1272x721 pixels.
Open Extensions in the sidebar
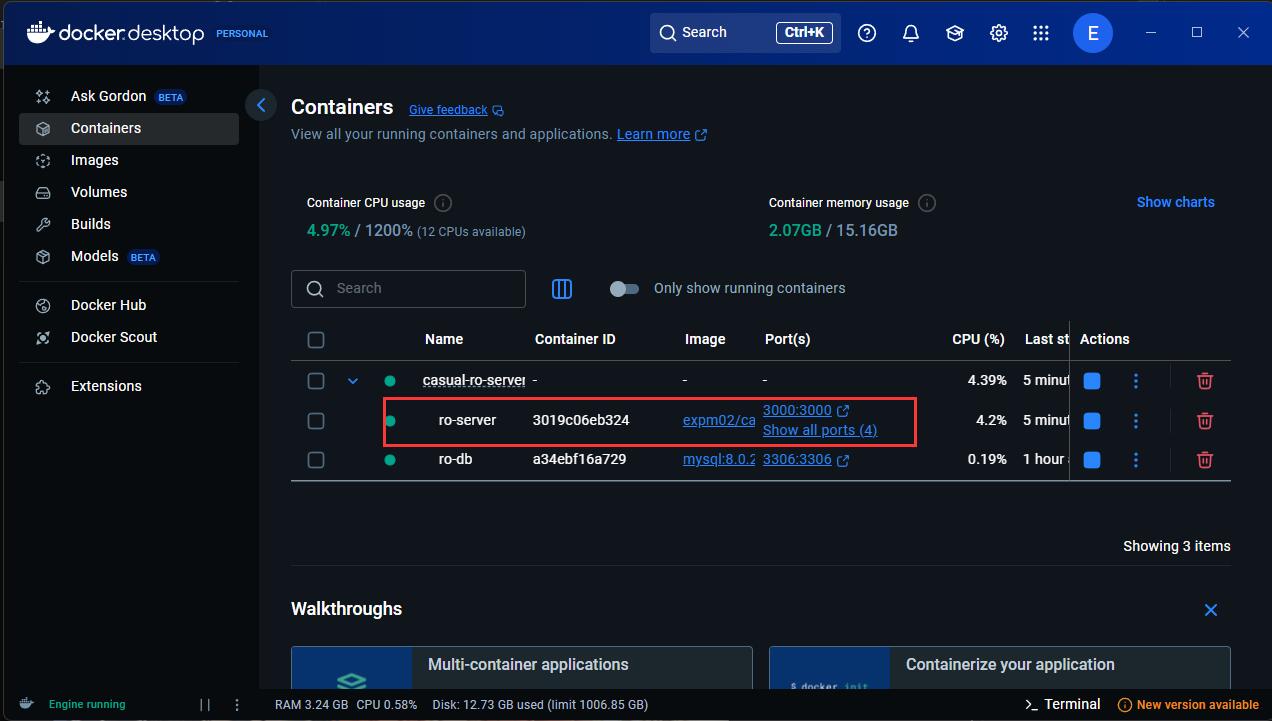(x=129, y=386)
